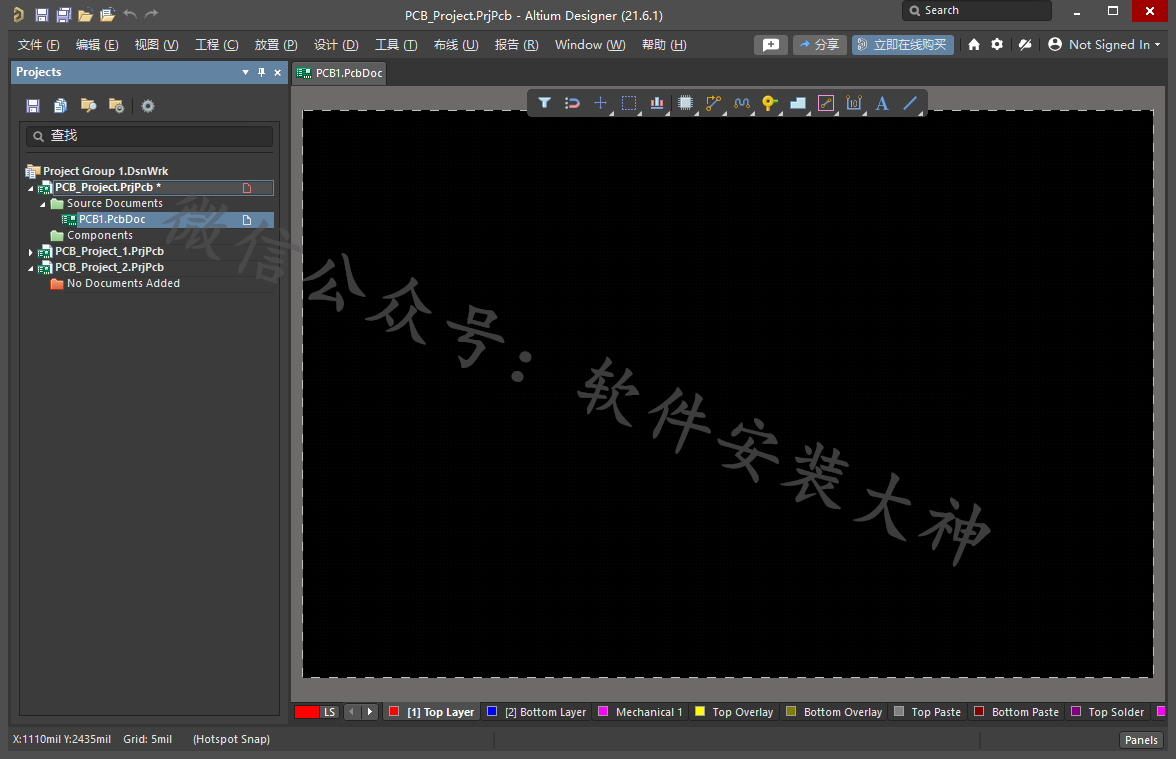The image size is (1176, 759).
Task: Open the 编辑 (E) menu
Action: pos(97,45)
